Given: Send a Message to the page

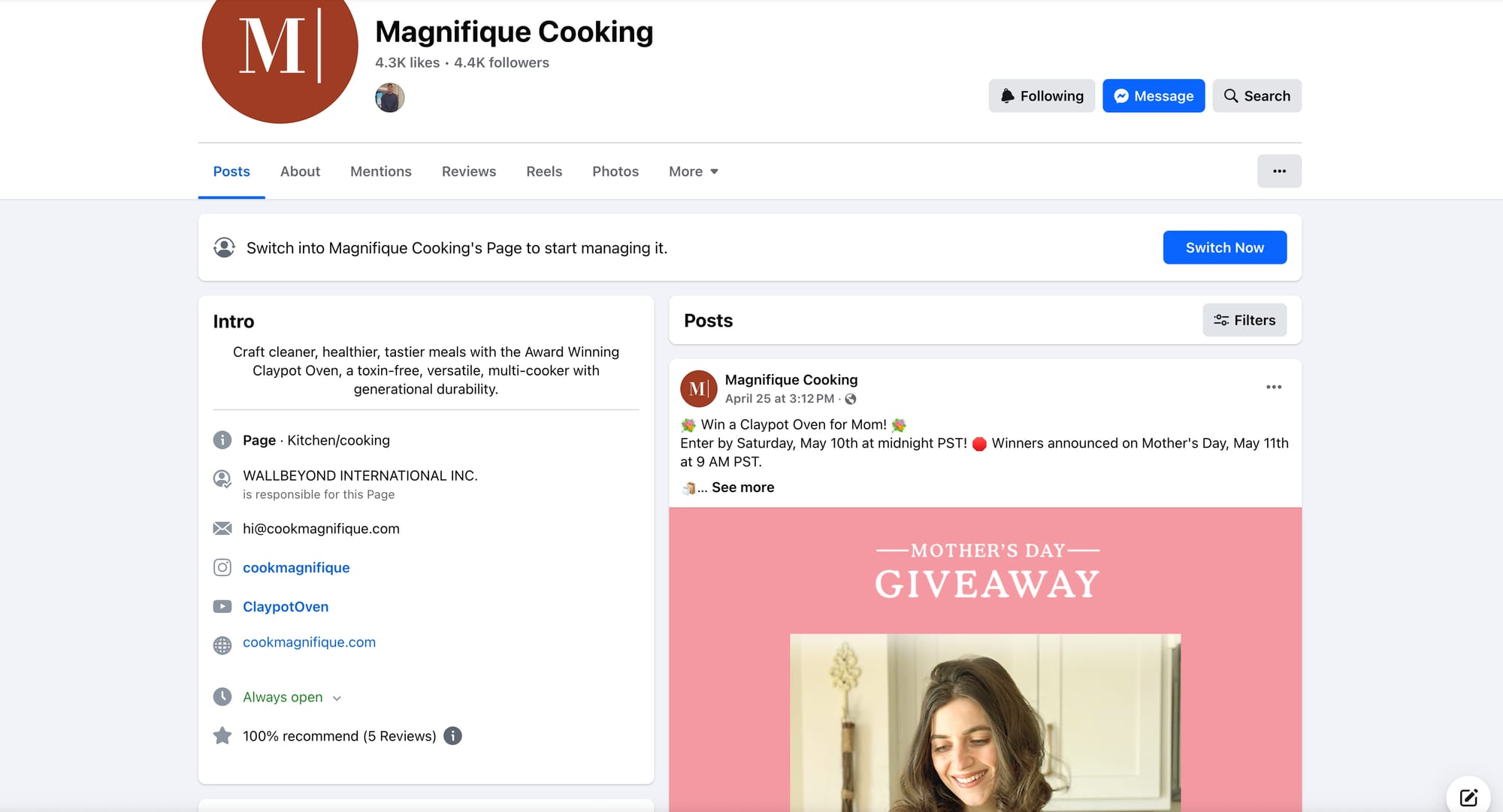Looking at the screenshot, I should pos(1154,96).
